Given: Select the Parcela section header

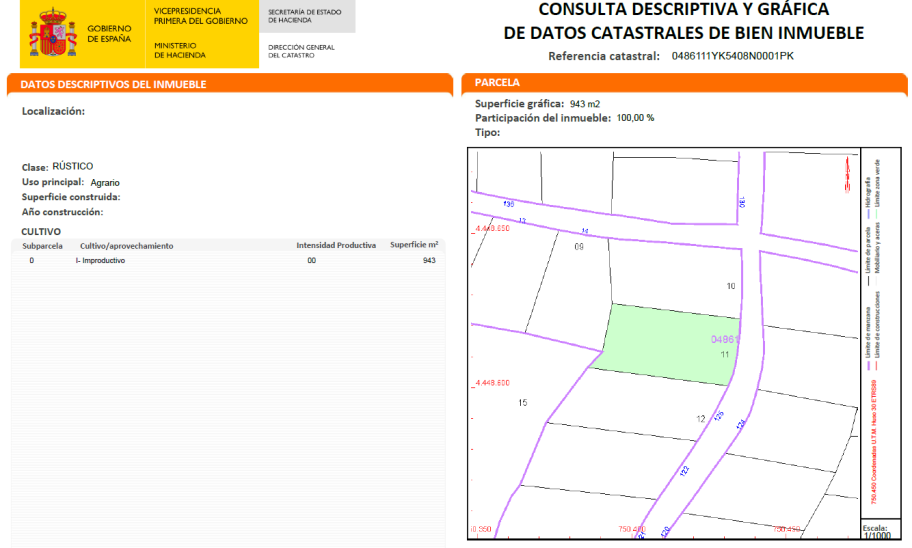Looking at the screenshot, I should click(684, 83).
